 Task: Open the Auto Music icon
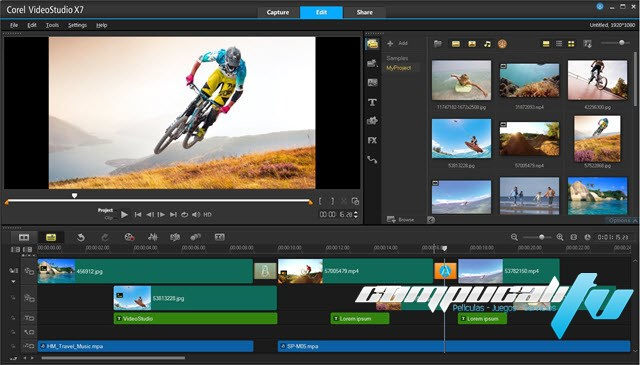click(x=175, y=237)
